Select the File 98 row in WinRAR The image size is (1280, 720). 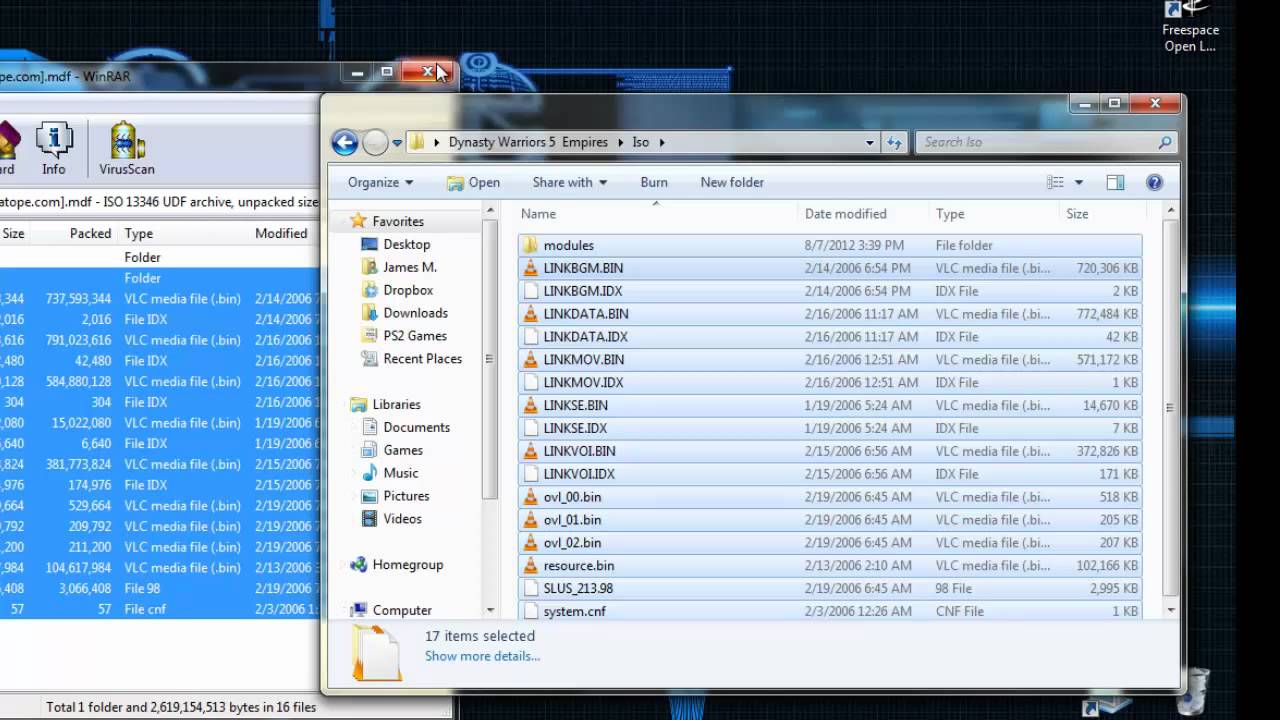[160, 588]
